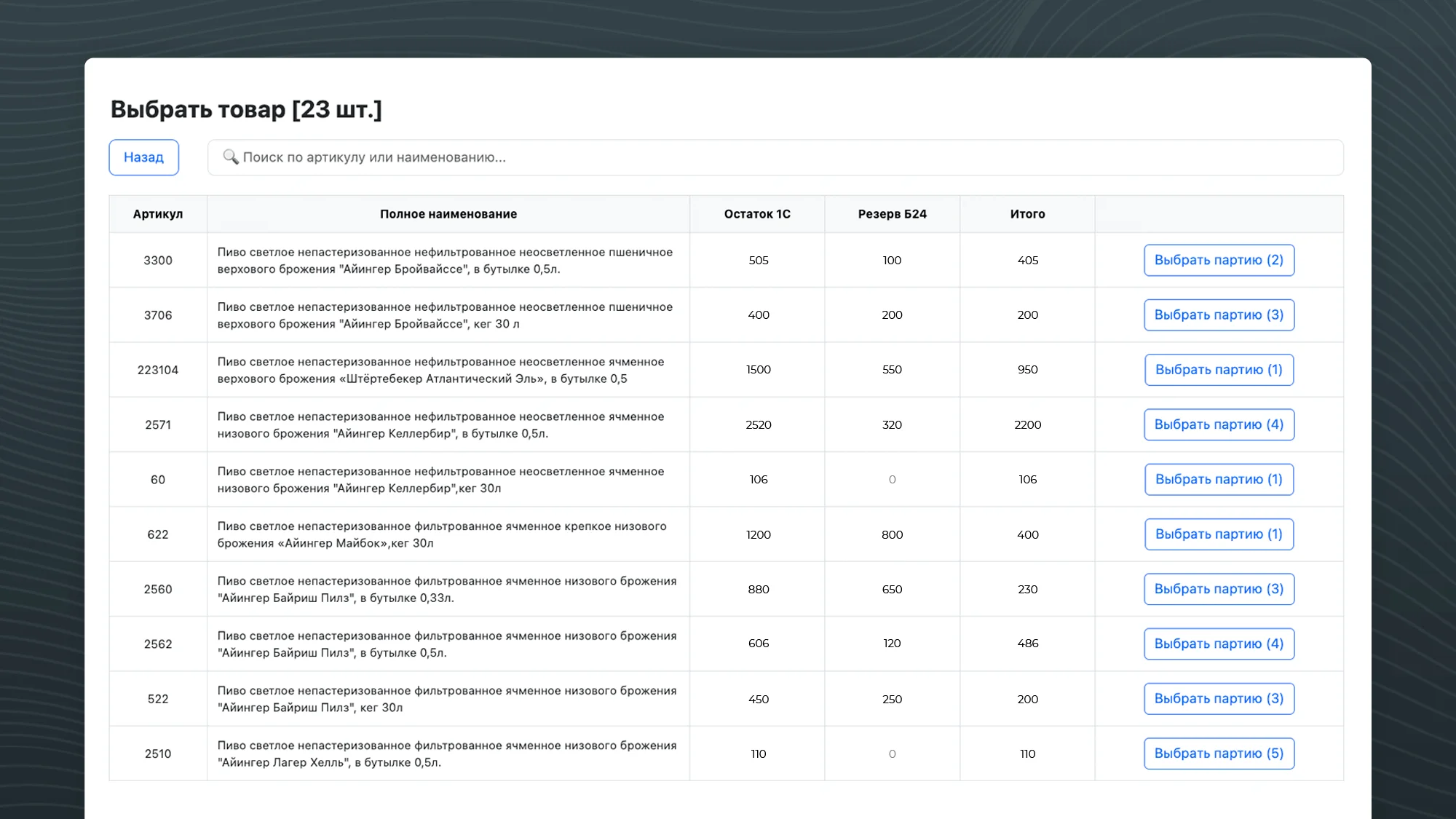The height and width of the screenshot is (819, 1456).
Task: Focus the search by article field
Action: point(775,157)
